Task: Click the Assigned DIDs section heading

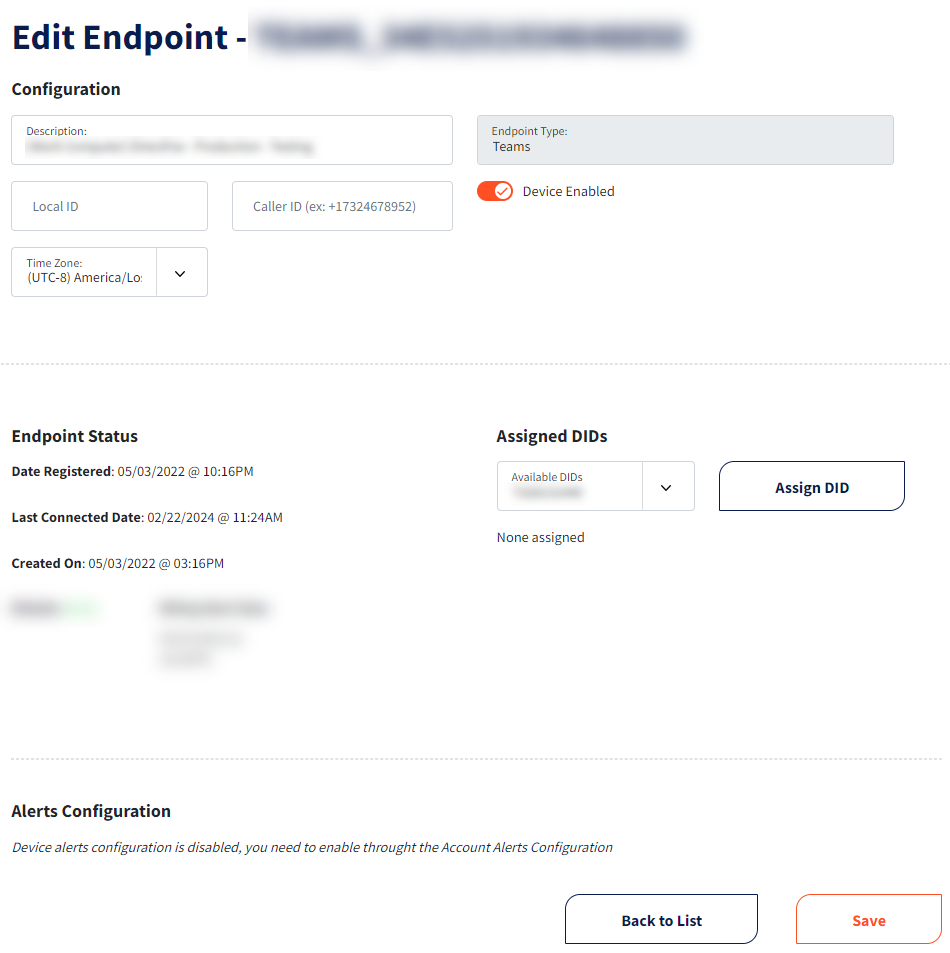Action: pyautogui.click(x=552, y=436)
